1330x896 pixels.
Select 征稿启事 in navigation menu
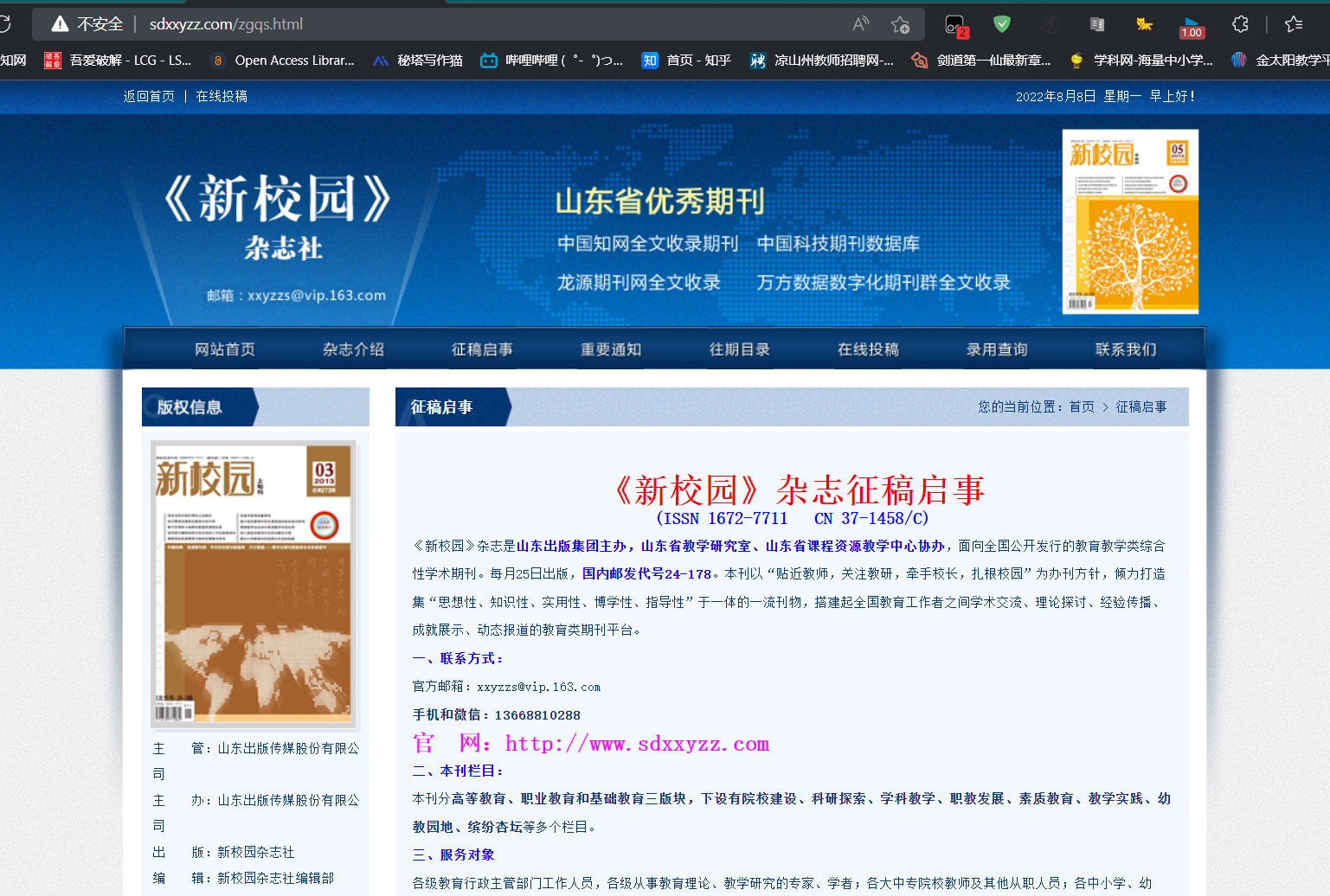click(x=482, y=349)
